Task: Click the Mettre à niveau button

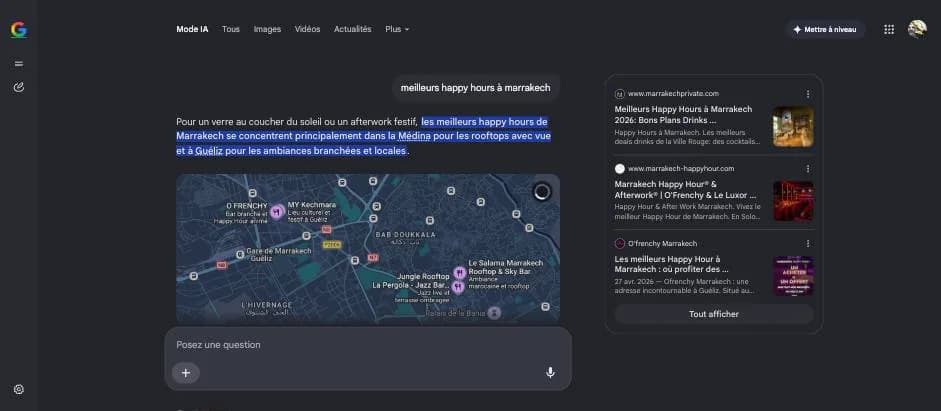Action: [825, 29]
